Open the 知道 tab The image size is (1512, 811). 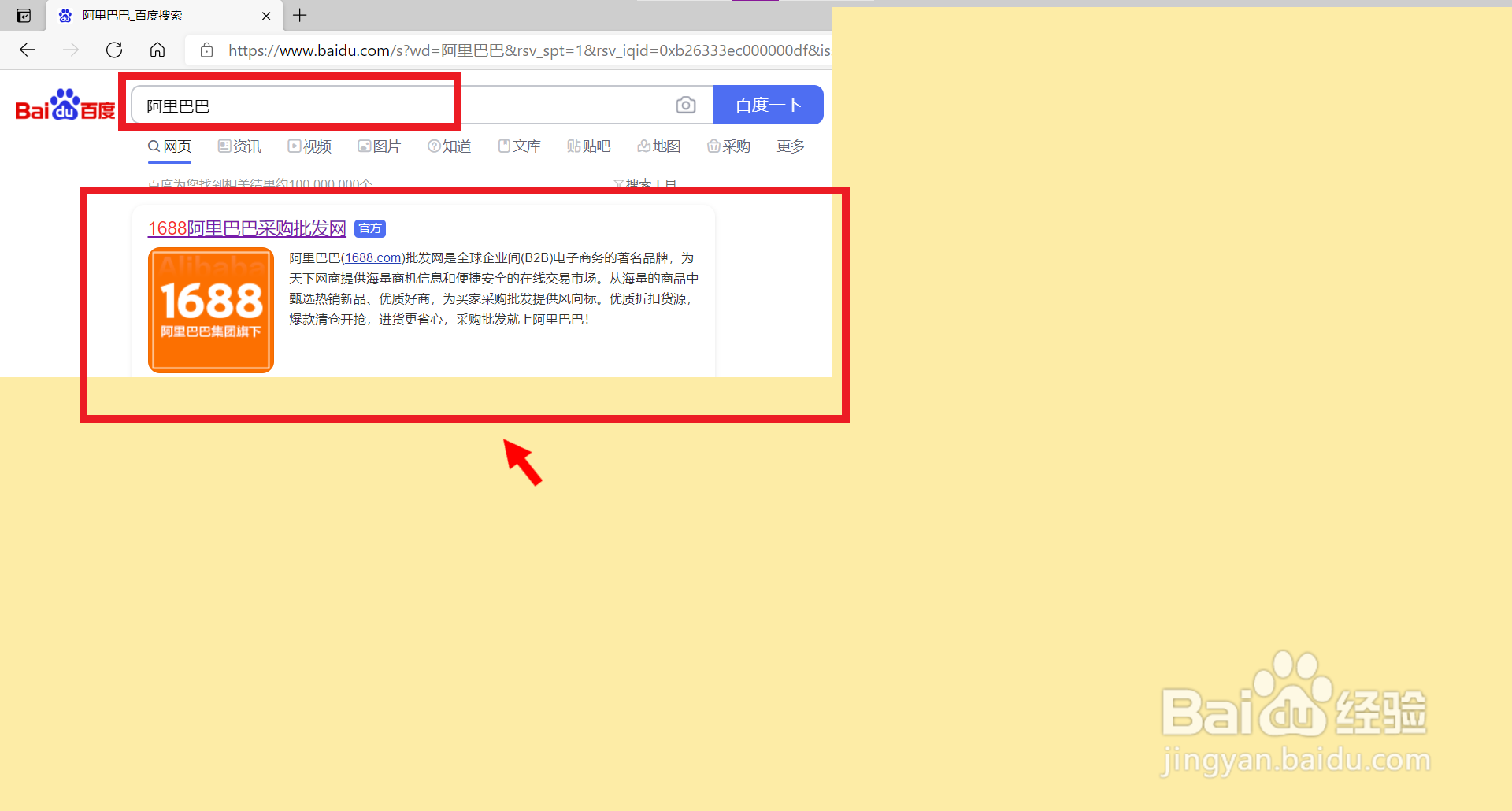[449, 146]
